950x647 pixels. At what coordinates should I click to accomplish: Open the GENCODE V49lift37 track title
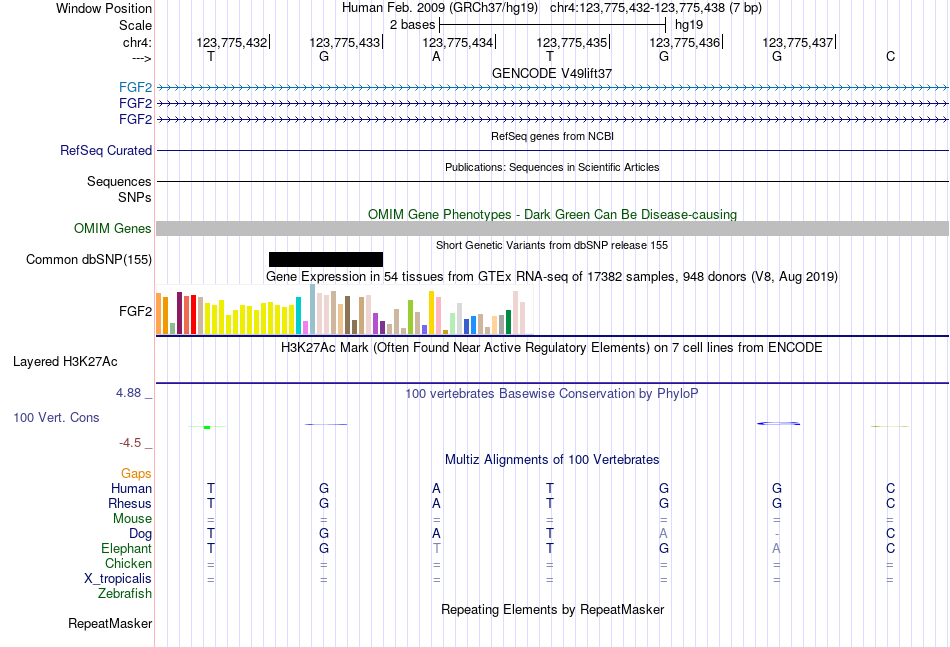(552, 73)
